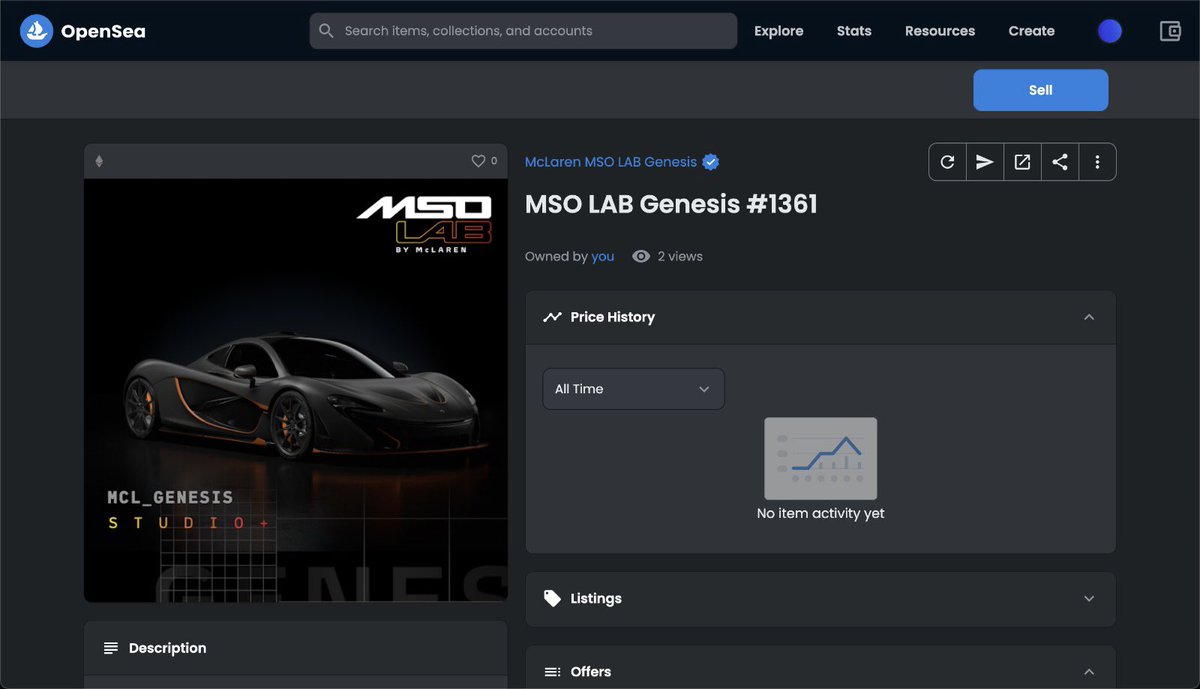Viewport: 1200px width, 689px height.
Task: Open the Explore menu
Action: coord(779,31)
